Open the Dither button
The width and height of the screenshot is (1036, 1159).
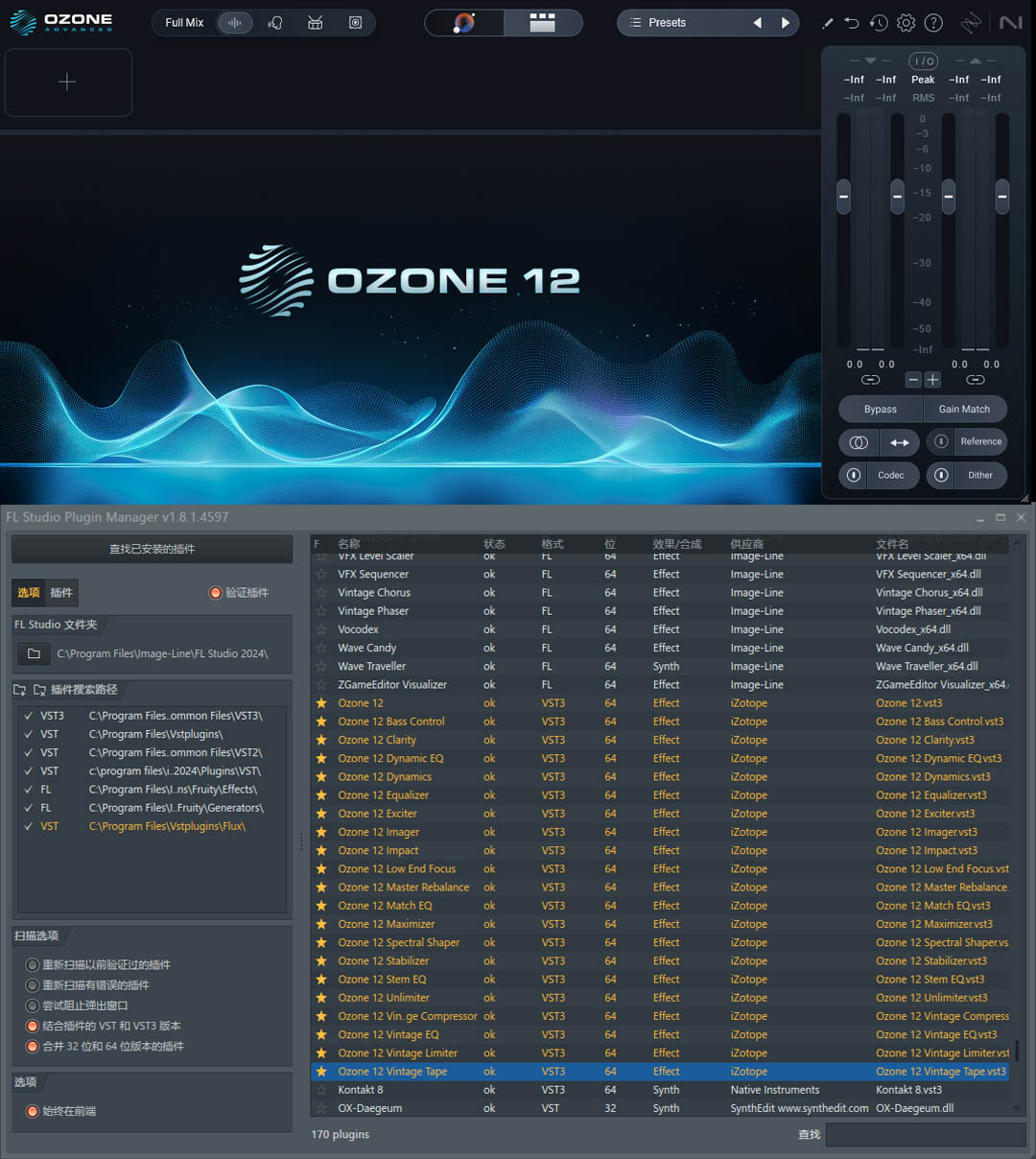pyautogui.click(x=980, y=475)
